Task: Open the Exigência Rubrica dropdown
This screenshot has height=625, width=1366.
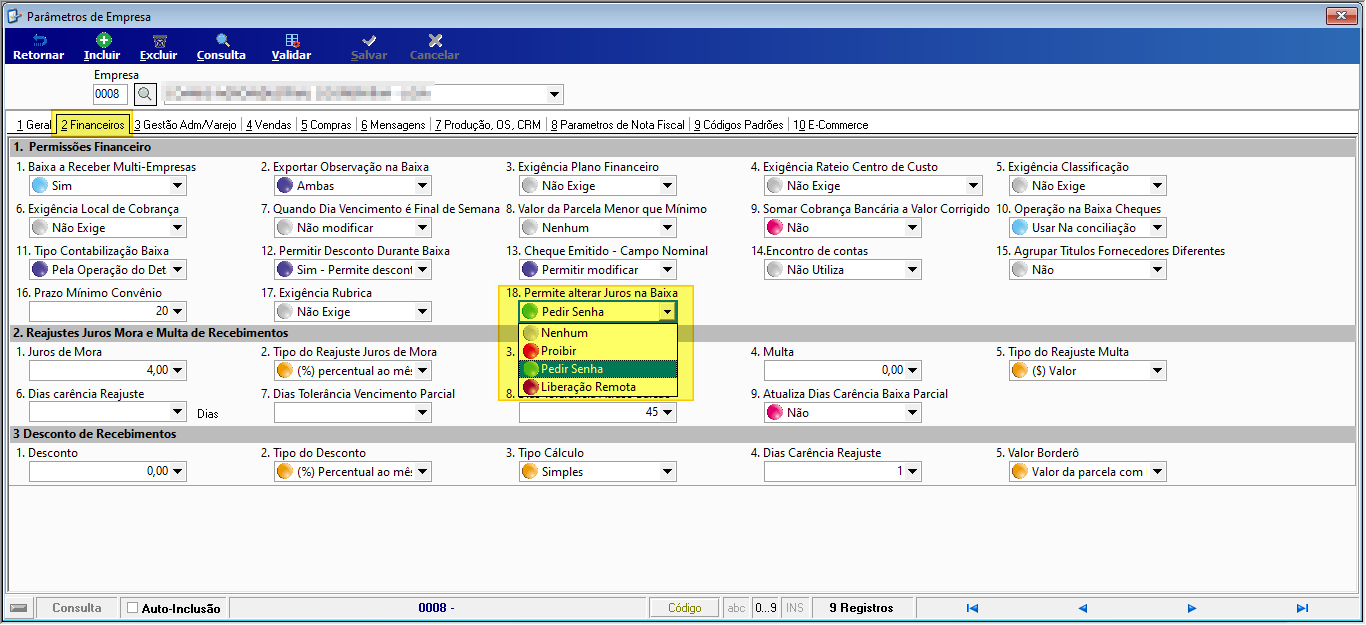Action: pos(423,311)
